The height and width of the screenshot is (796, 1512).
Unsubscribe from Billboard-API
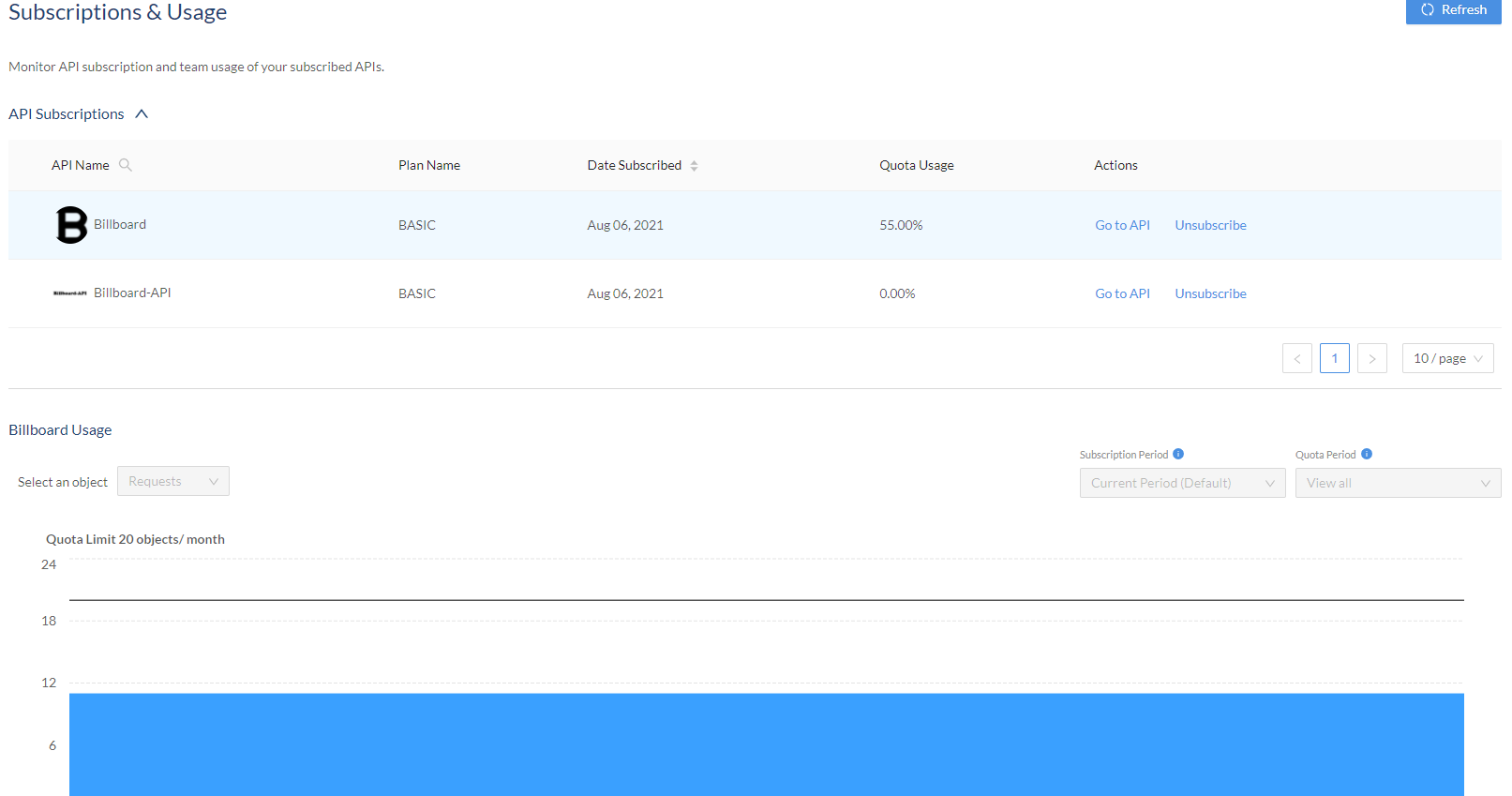(x=1210, y=293)
